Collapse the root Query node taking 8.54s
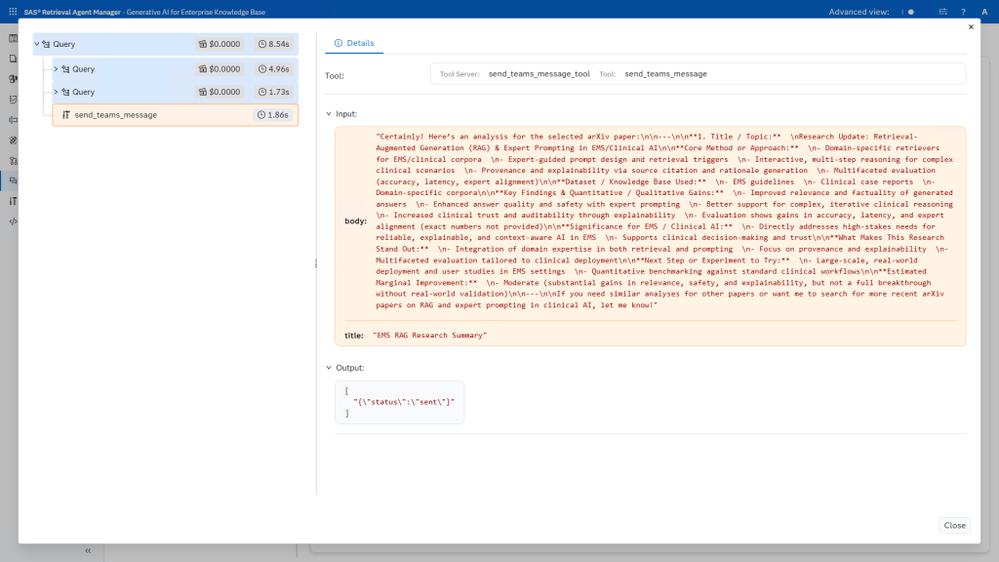 pyautogui.click(x=37, y=44)
